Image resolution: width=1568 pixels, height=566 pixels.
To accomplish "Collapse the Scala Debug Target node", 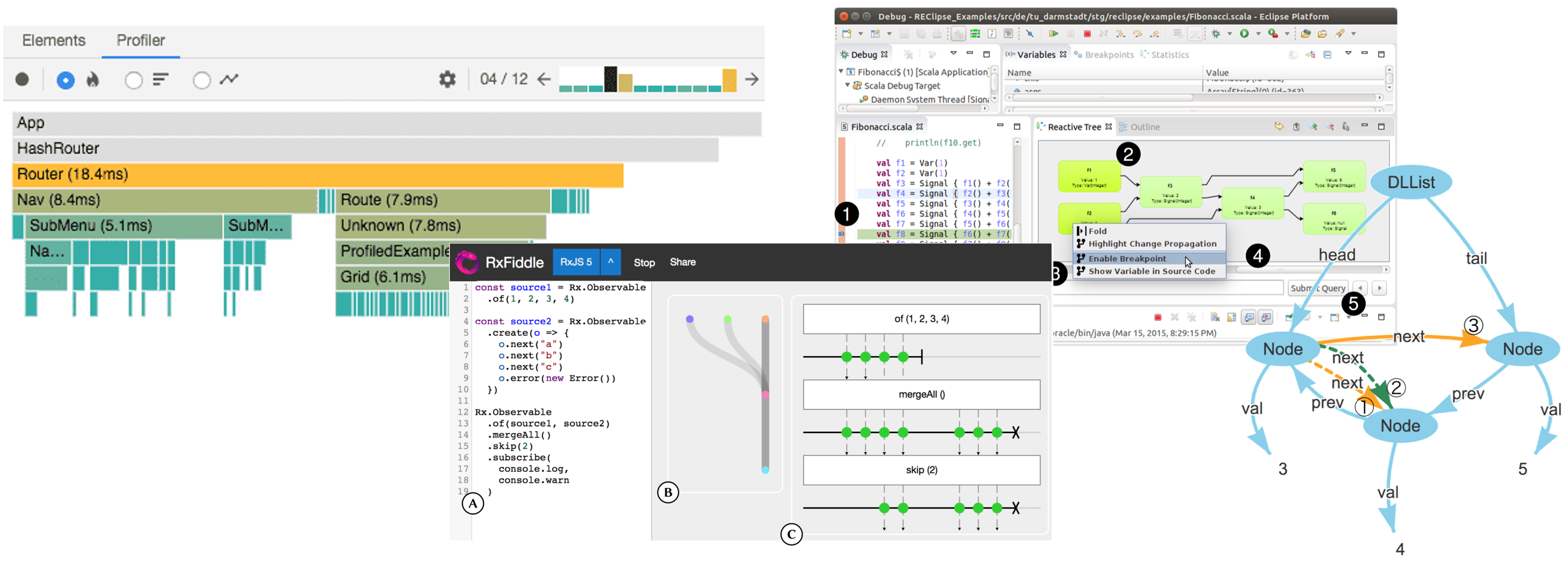I will [848, 85].
